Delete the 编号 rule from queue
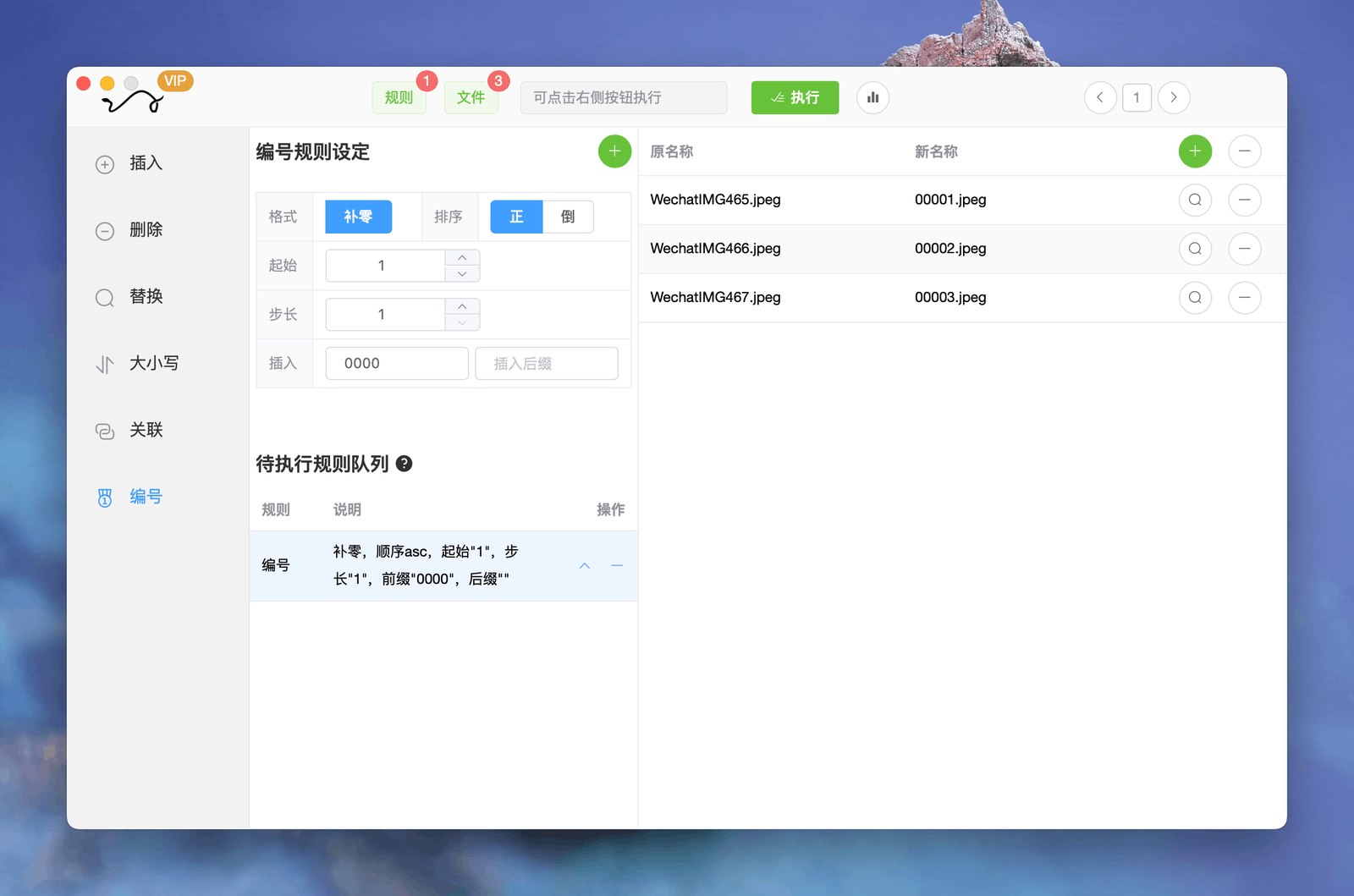Viewport: 1354px width, 896px height. tap(617, 566)
